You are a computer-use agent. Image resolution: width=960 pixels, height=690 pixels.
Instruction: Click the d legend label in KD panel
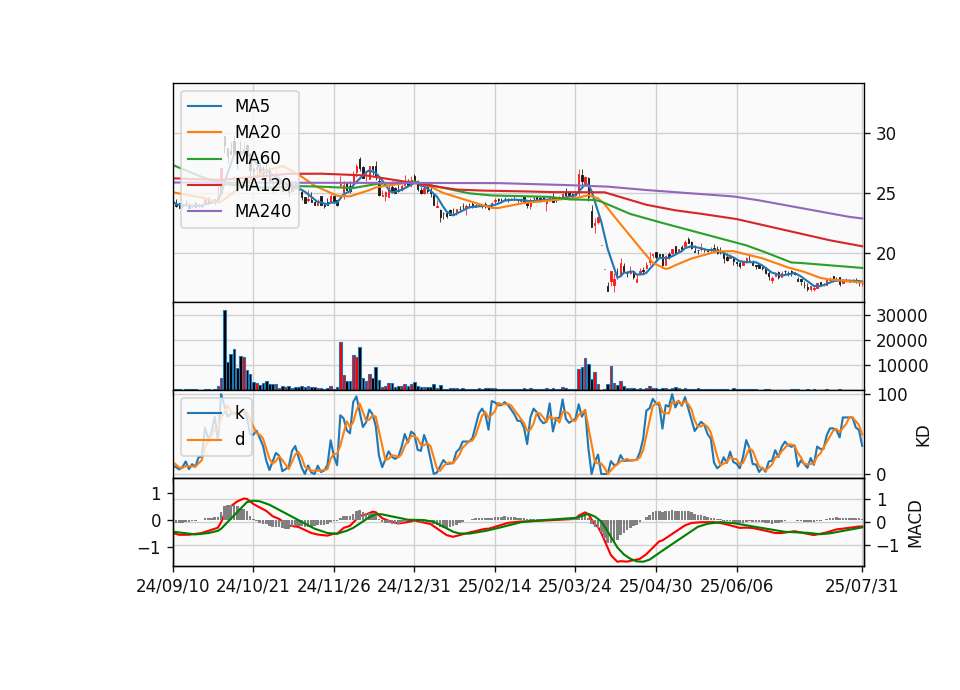(x=239, y=439)
